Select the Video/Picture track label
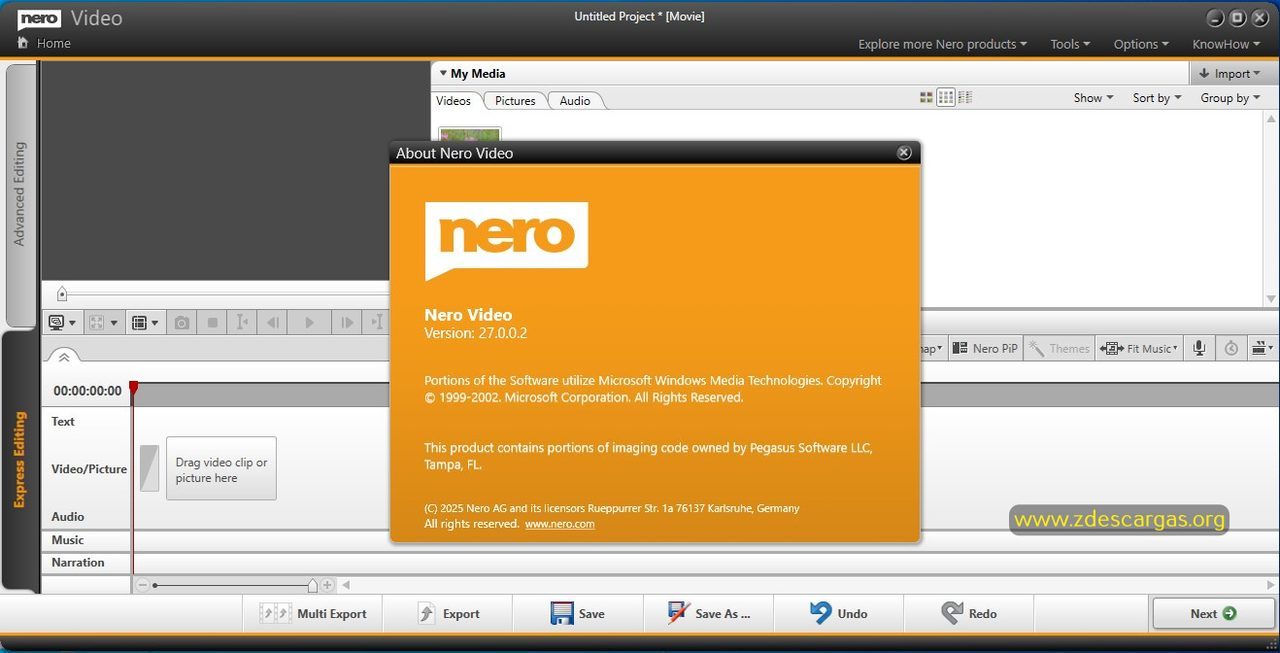This screenshot has height=653, width=1280. (x=89, y=469)
